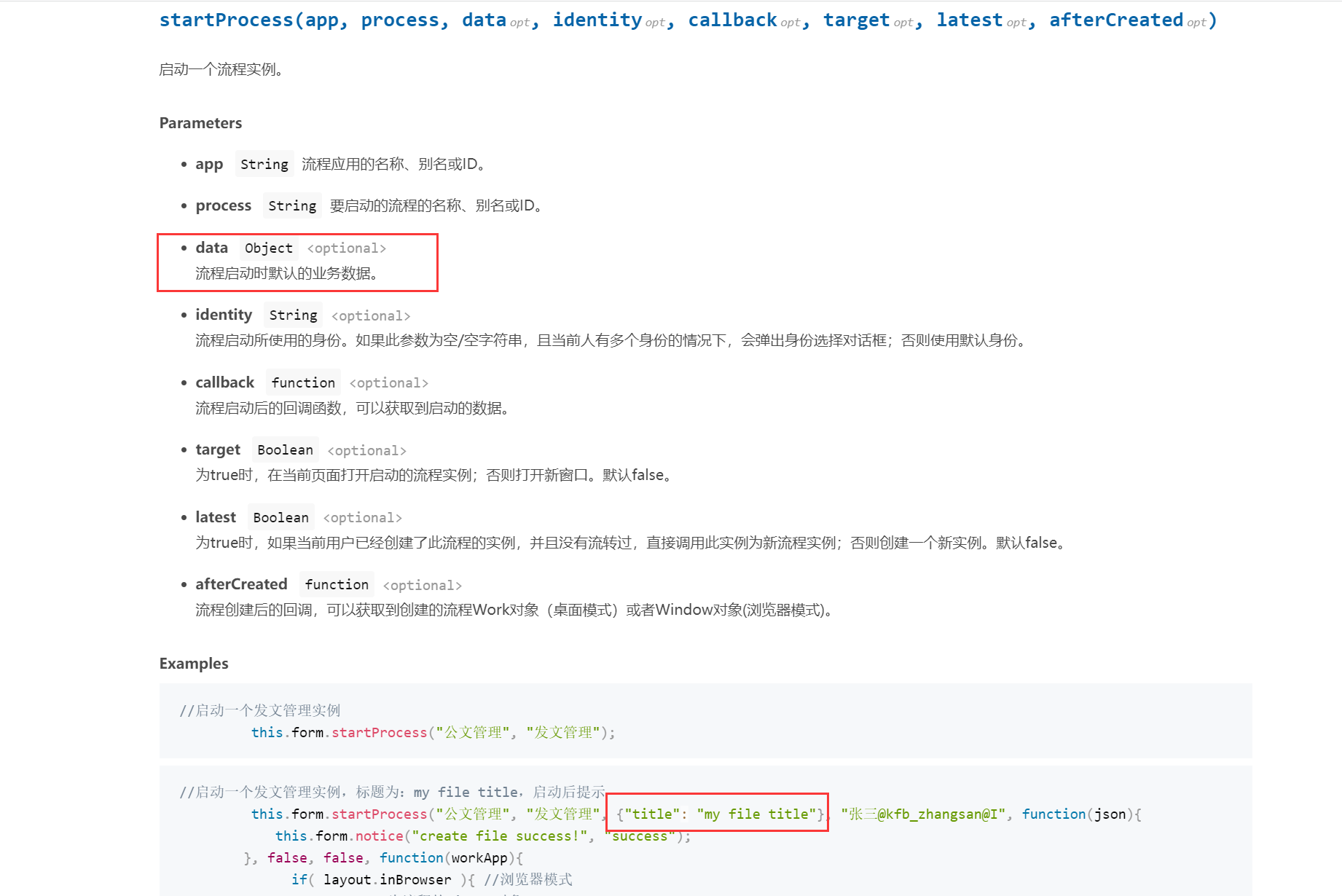Image resolution: width=1342 pixels, height=896 pixels.
Task: Click the comment mentioning "my file title" 启动后提示
Action: click(393, 793)
